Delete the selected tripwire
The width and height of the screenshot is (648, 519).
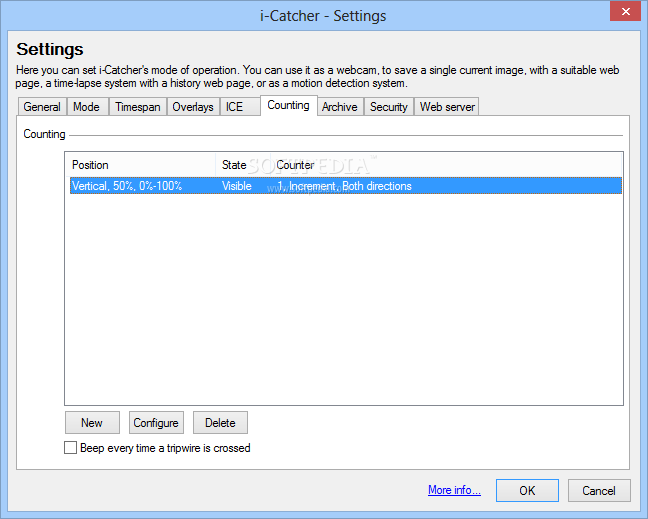220,422
